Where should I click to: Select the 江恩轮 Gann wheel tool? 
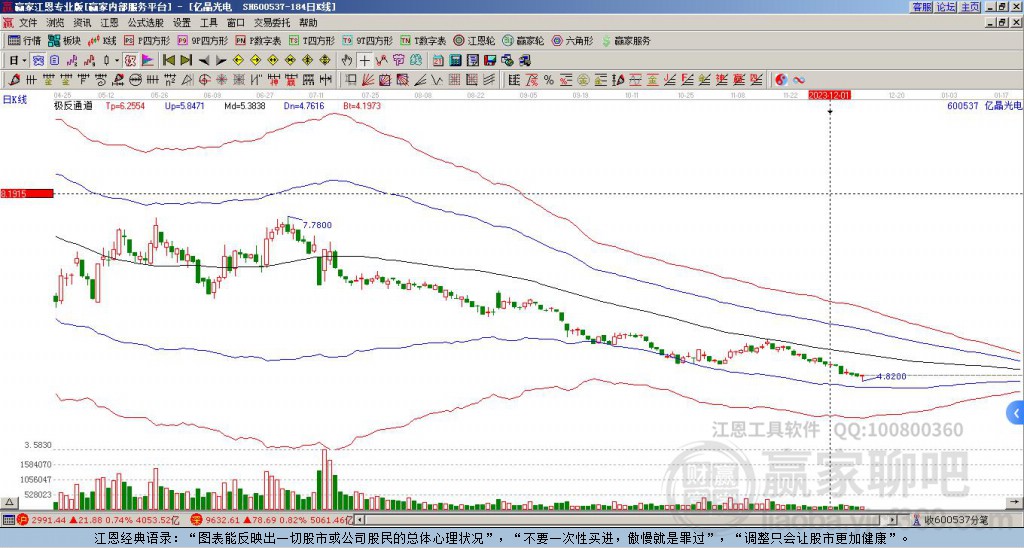[474, 40]
